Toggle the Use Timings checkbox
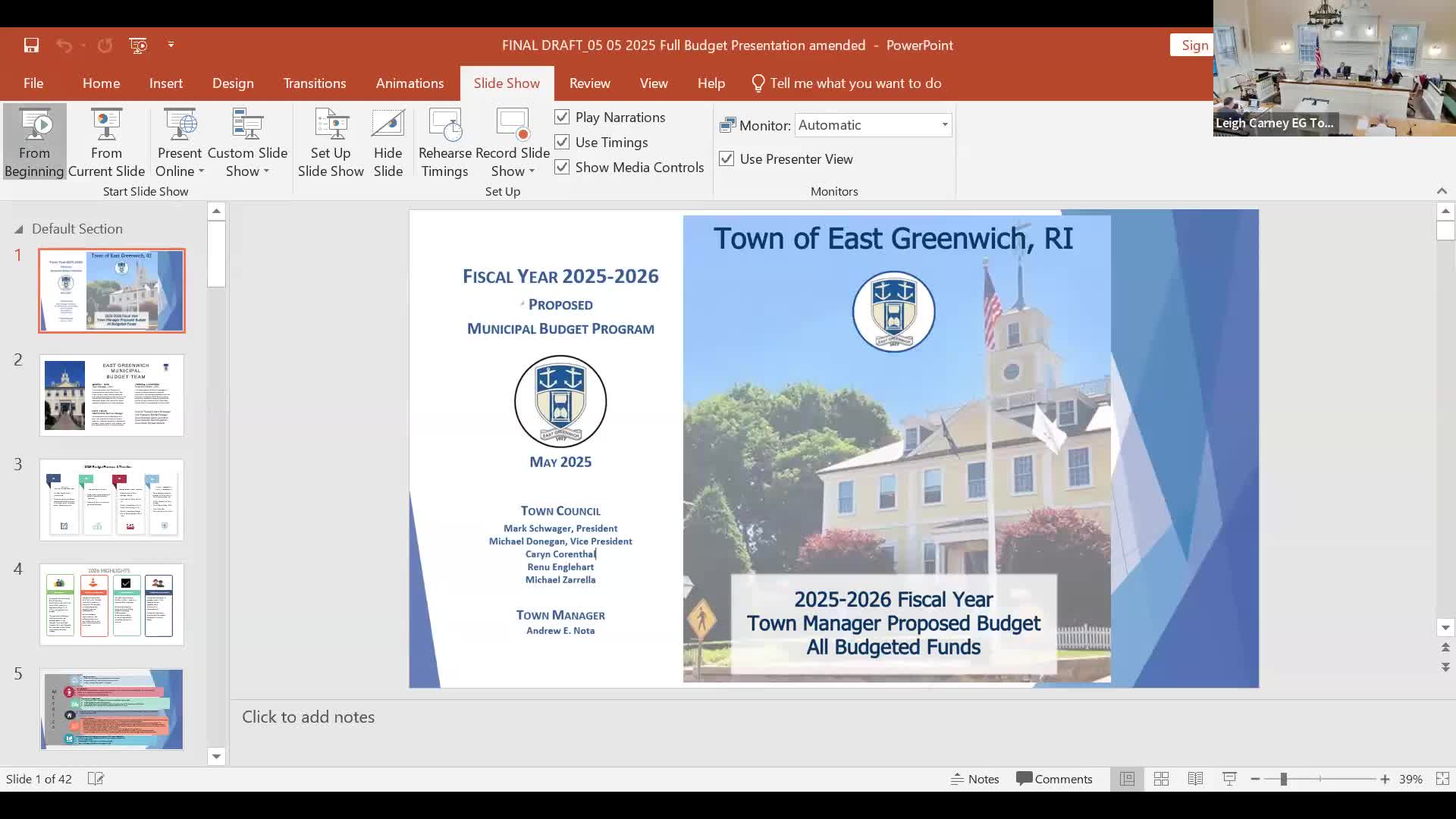Screen dimensions: 1456x819 [562, 142]
